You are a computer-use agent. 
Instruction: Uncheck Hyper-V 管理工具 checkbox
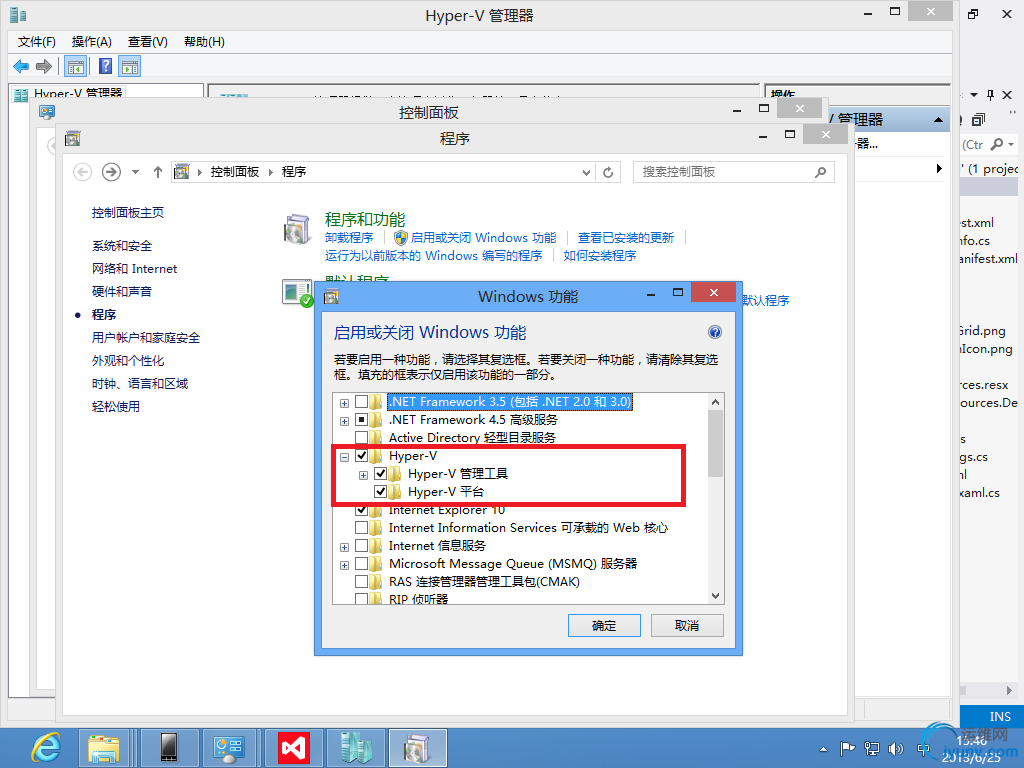tap(380, 473)
